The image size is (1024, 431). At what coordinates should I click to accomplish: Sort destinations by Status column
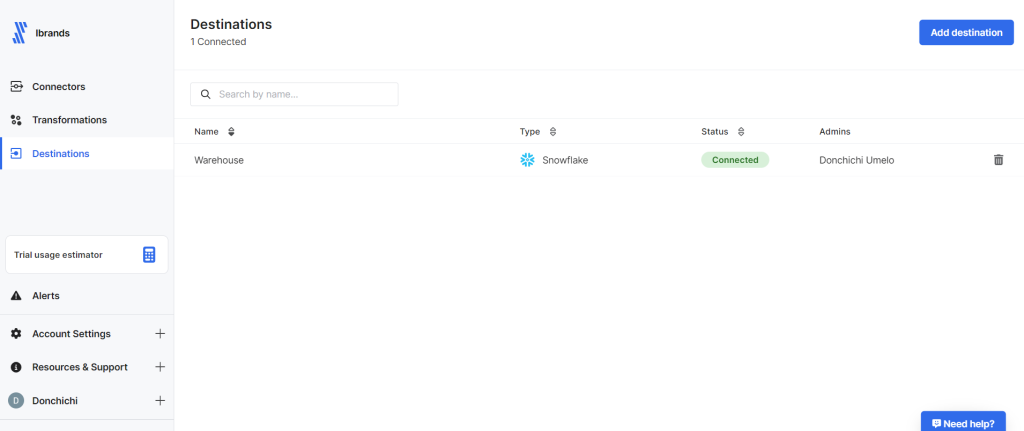coord(740,131)
